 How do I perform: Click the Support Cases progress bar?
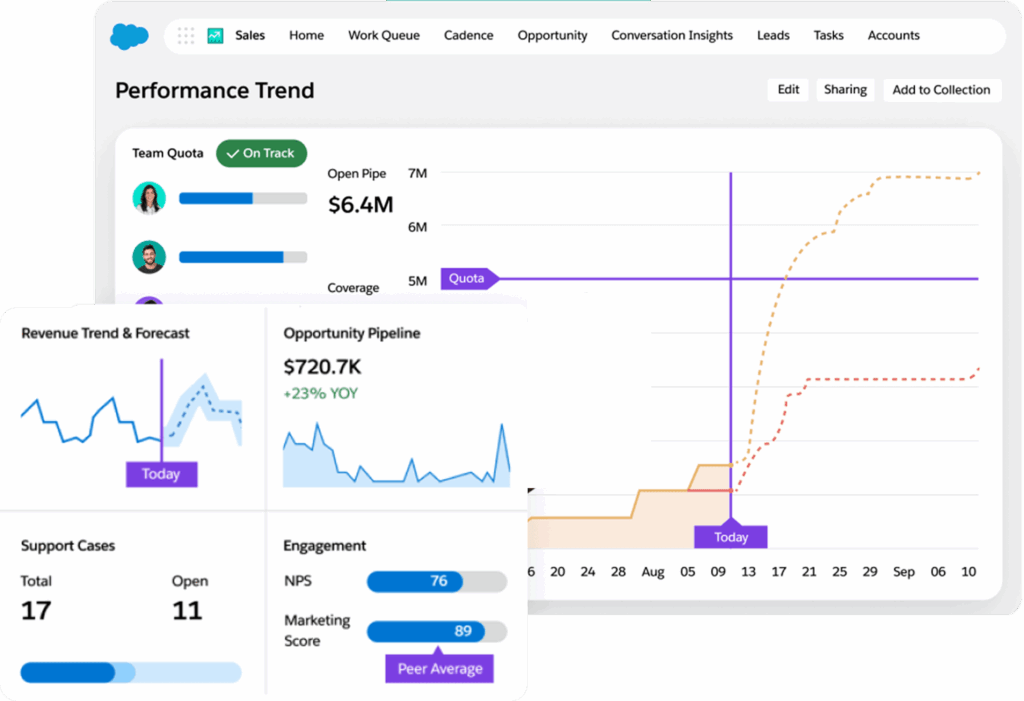[131, 672]
